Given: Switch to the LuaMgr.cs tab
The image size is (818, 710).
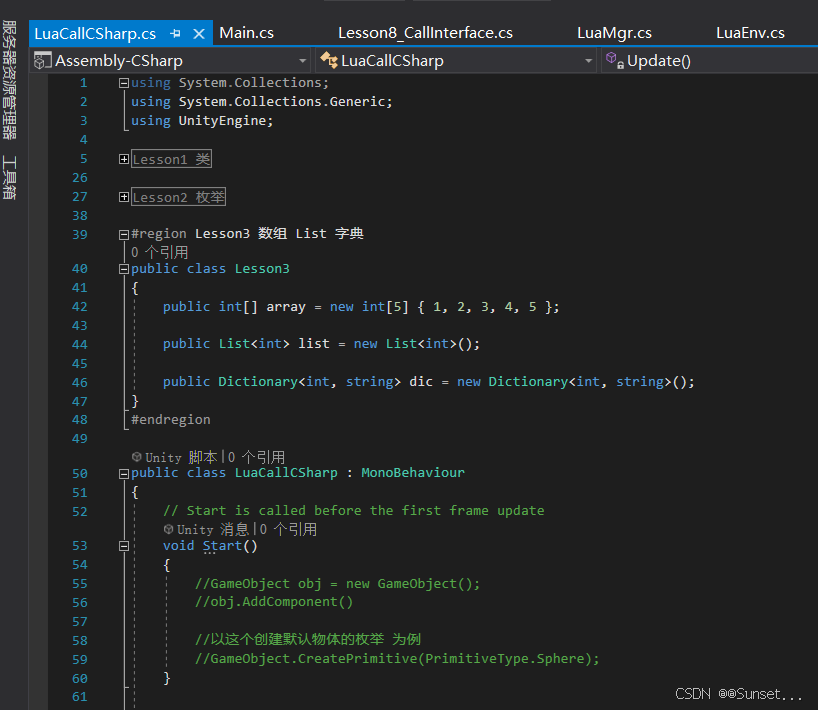Looking at the screenshot, I should point(614,33).
